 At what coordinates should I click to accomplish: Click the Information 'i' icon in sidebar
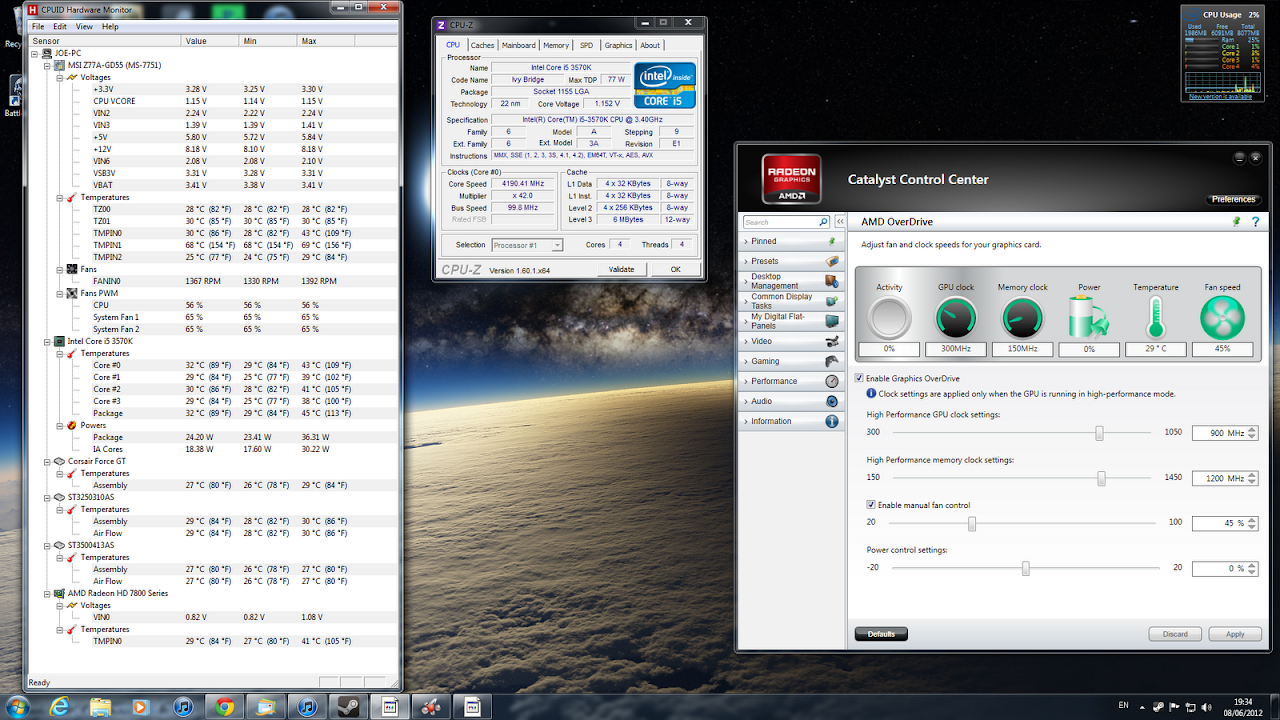[x=832, y=421]
